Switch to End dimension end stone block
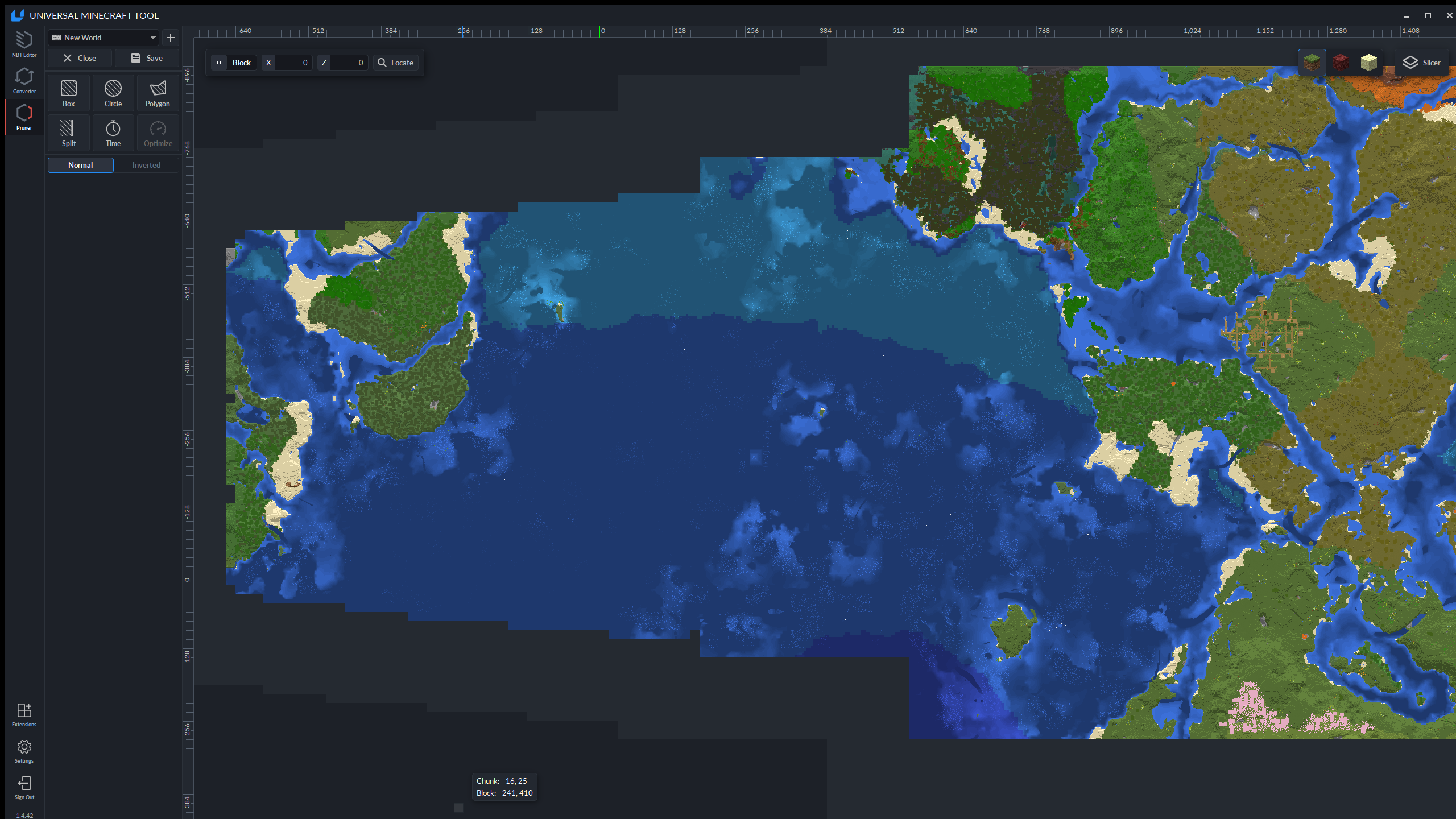Viewport: 1456px width, 819px height. (1368, 63)
